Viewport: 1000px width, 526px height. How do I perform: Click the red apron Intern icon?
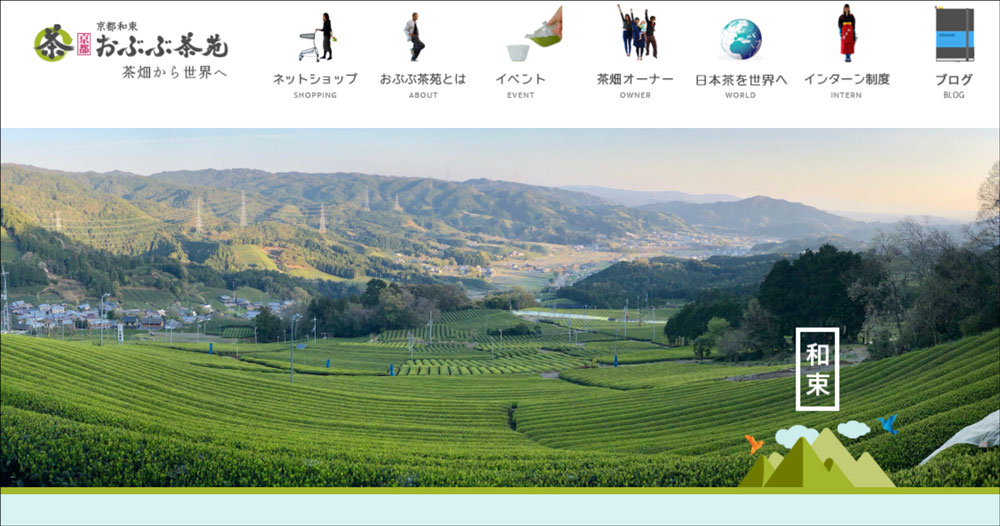(847, 34)
